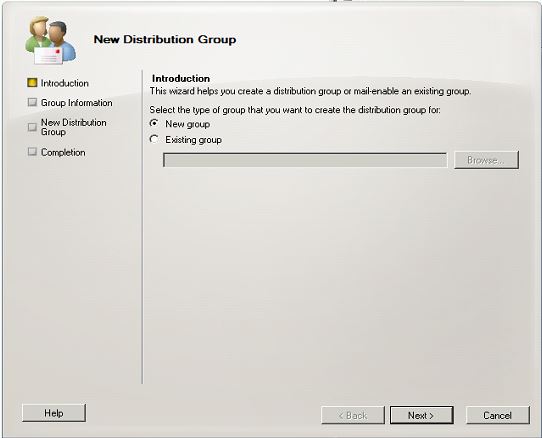Click the 'Select the type of group' instruction
The image size is (542, 438).
295,110
